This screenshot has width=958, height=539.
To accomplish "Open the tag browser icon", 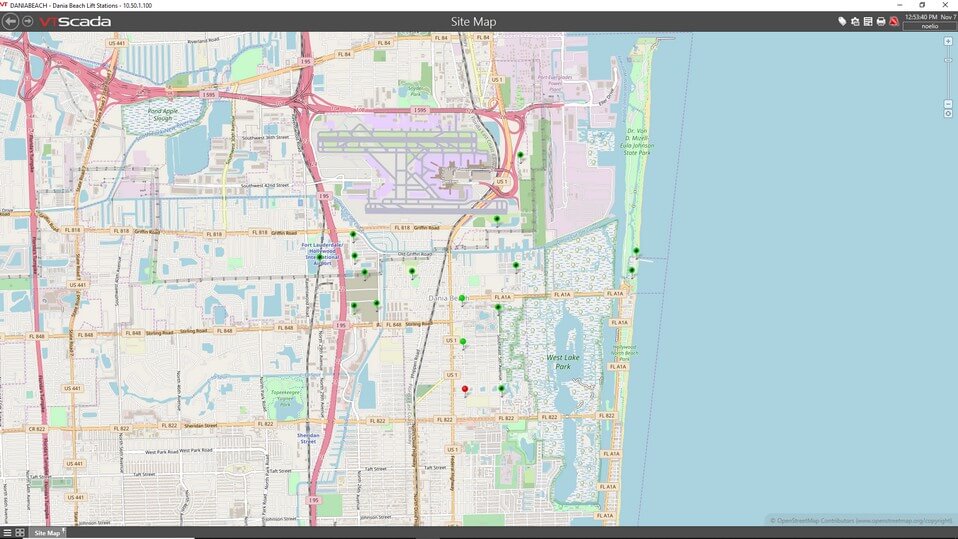I will click(x=842, y=21).
